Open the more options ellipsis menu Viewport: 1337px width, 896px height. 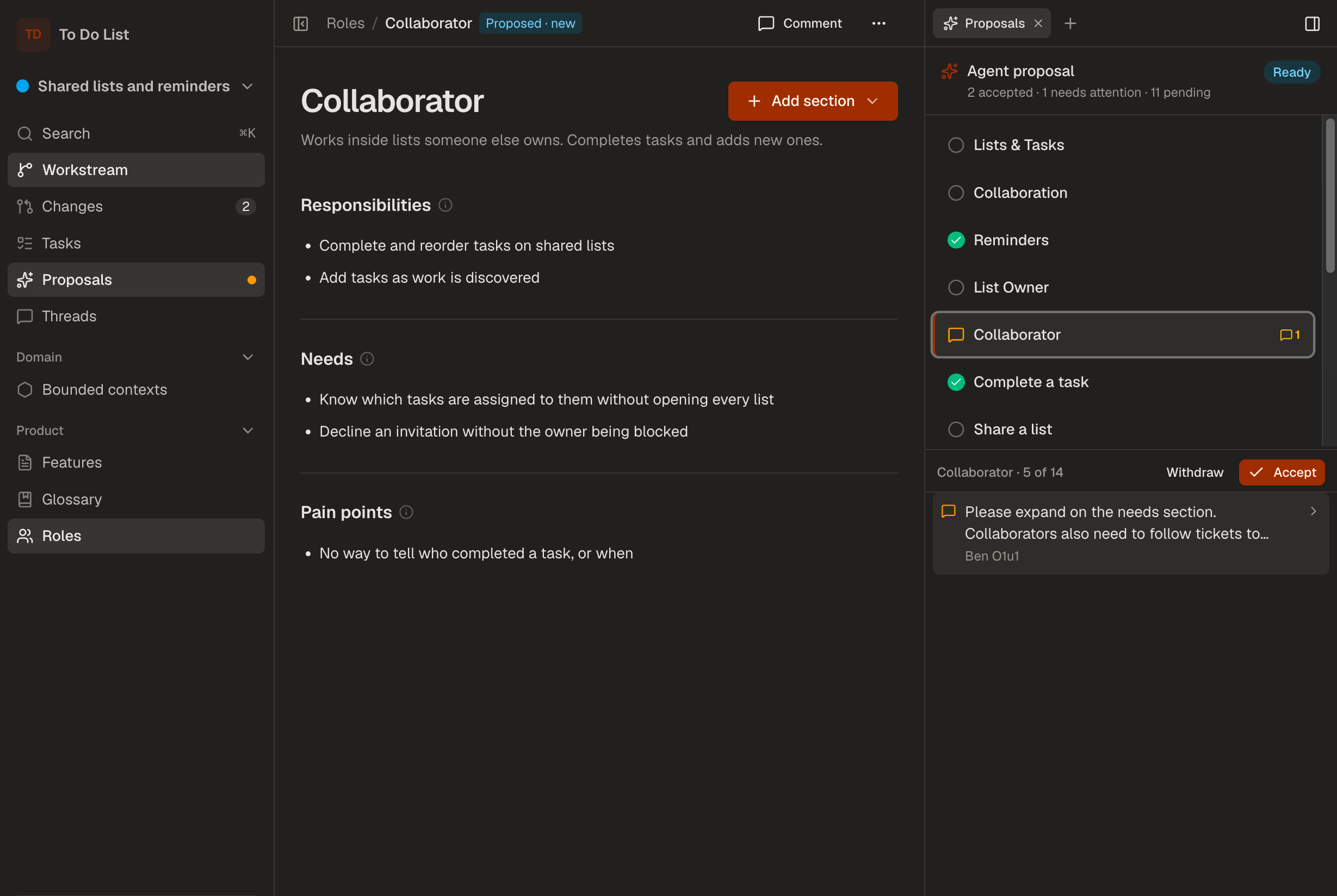[878, 23]
